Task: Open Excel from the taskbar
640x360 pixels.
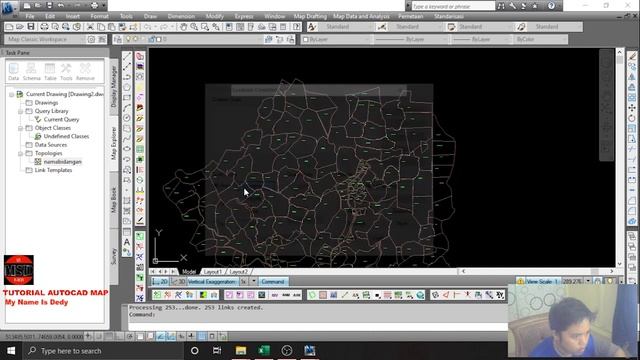Action: click(x=264, y=351)
